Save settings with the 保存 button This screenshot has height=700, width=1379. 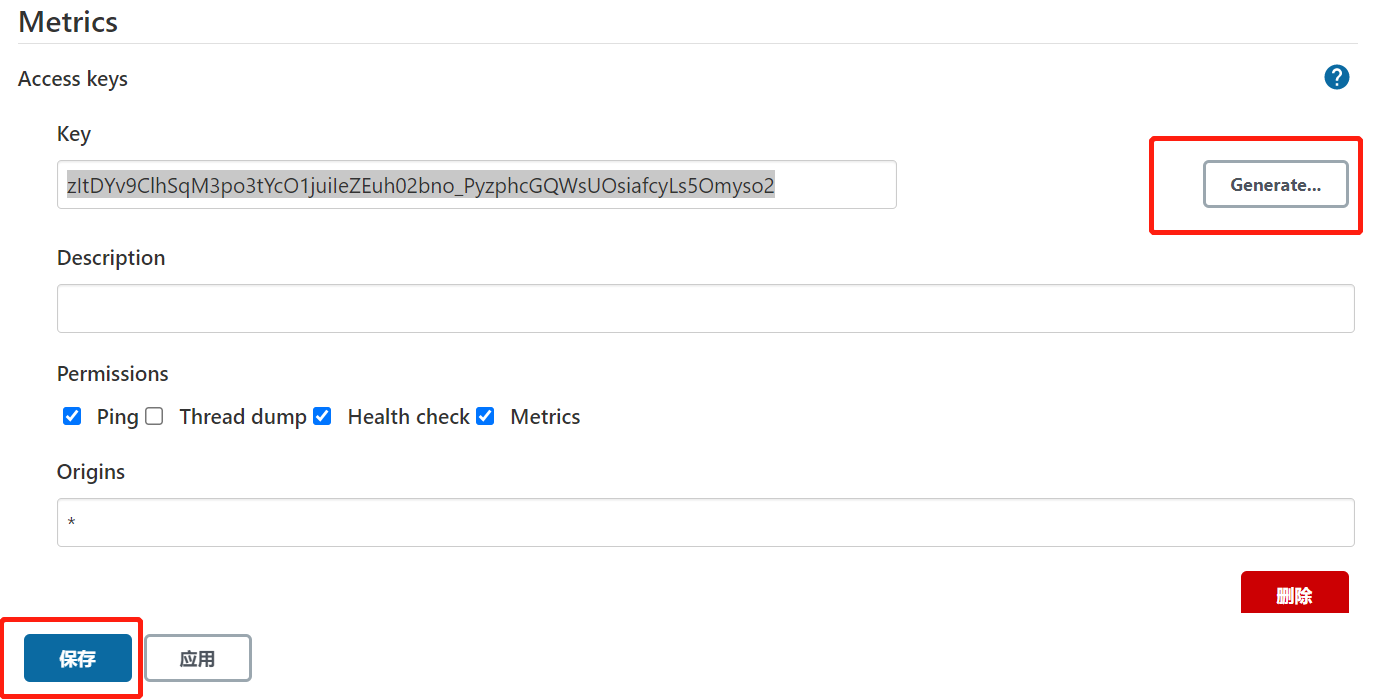pyautogui.click(x=78, y=658)
